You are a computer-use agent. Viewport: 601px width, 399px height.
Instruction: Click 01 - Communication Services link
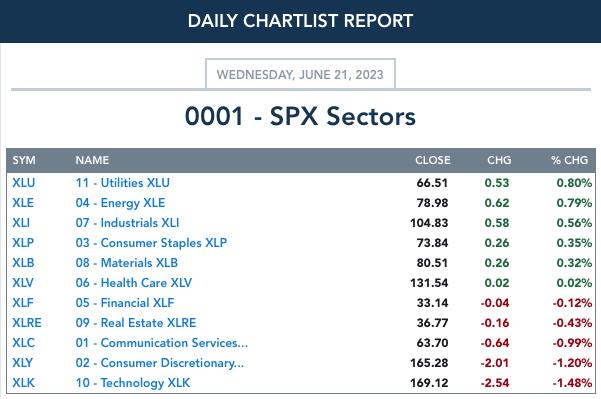[x=162, y=342]
